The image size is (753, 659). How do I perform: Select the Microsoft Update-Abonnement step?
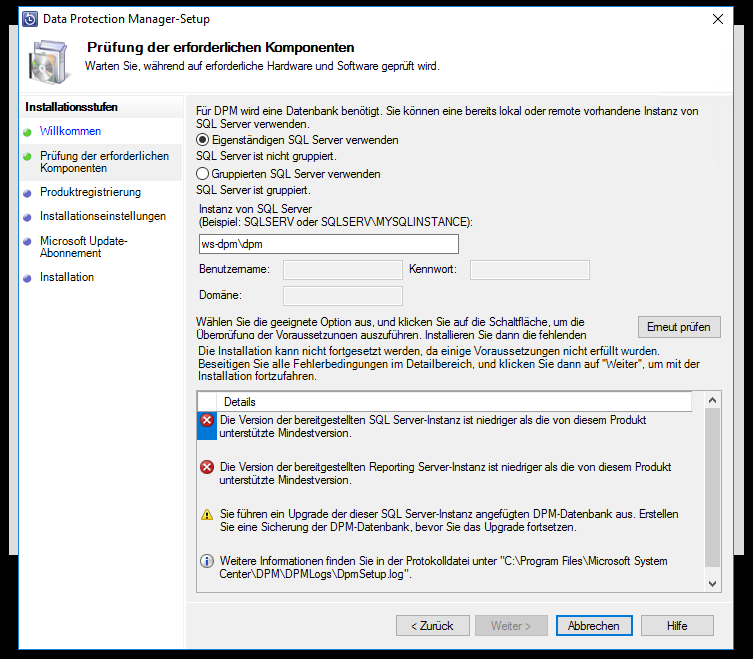coord(84,247)
